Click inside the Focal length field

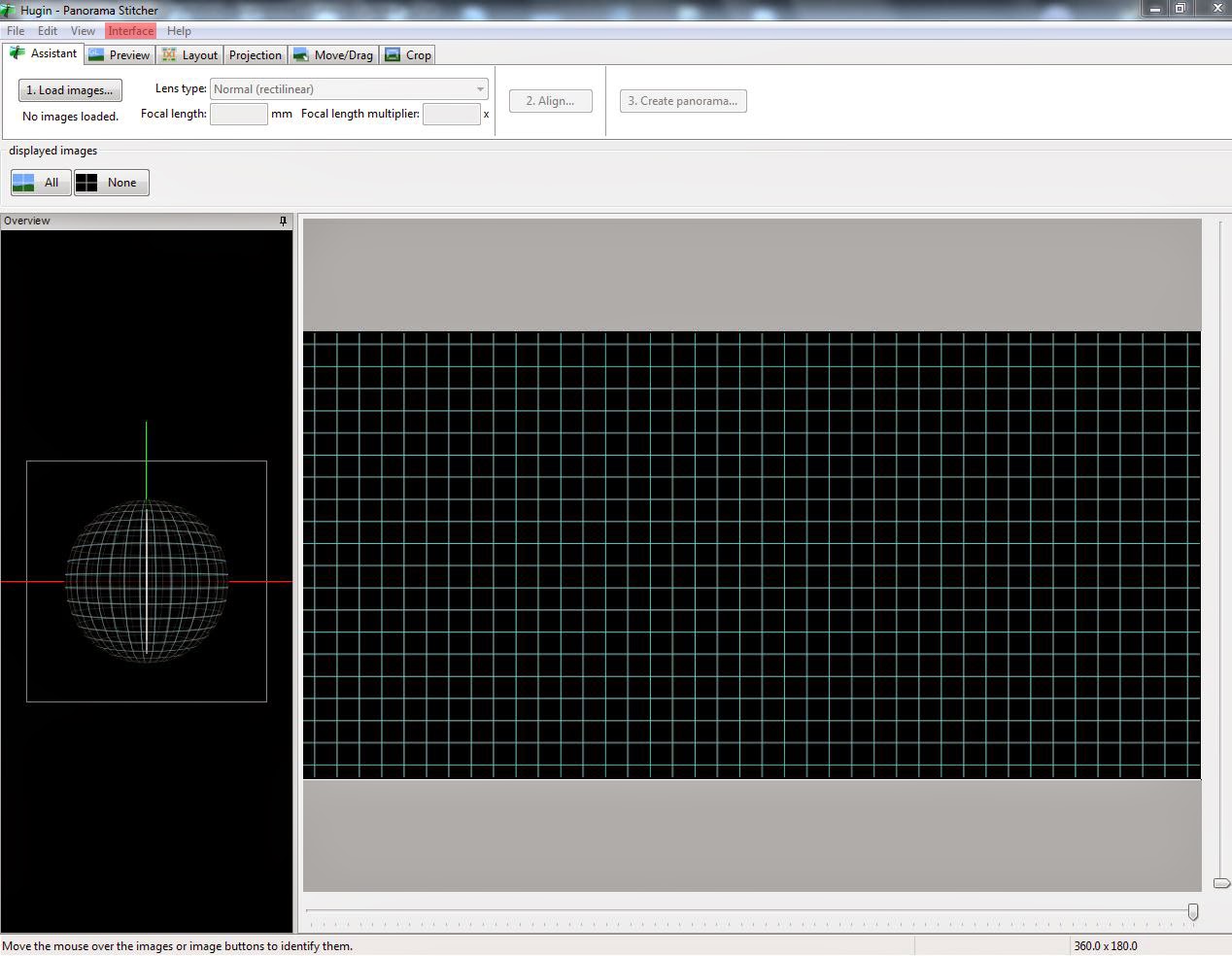238,114
